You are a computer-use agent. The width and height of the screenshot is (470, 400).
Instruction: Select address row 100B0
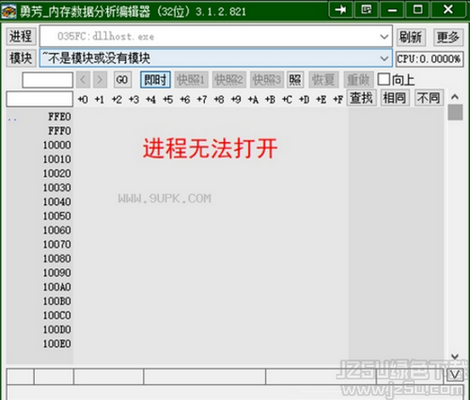click(x=57, y=301)
